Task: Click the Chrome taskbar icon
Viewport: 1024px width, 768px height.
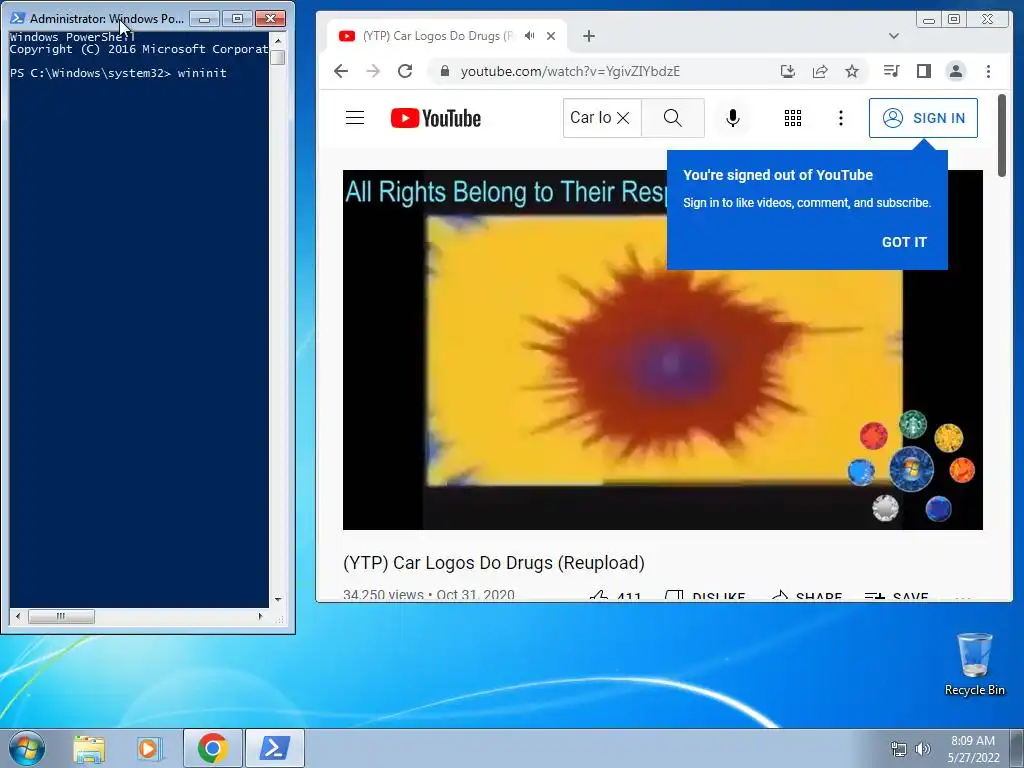Action: click(213, 748)
